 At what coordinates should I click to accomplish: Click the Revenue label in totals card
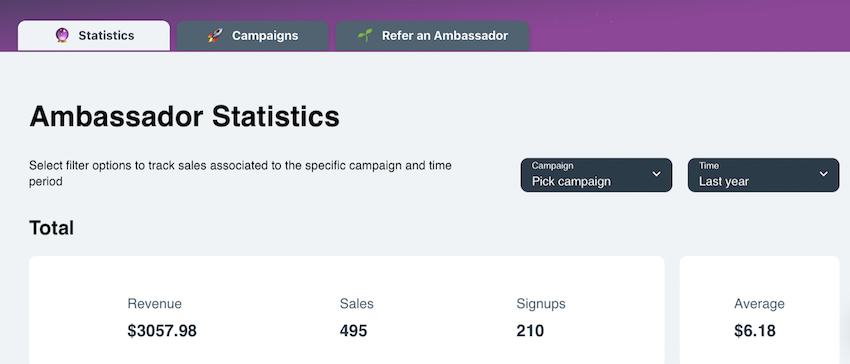coord(154,304)
